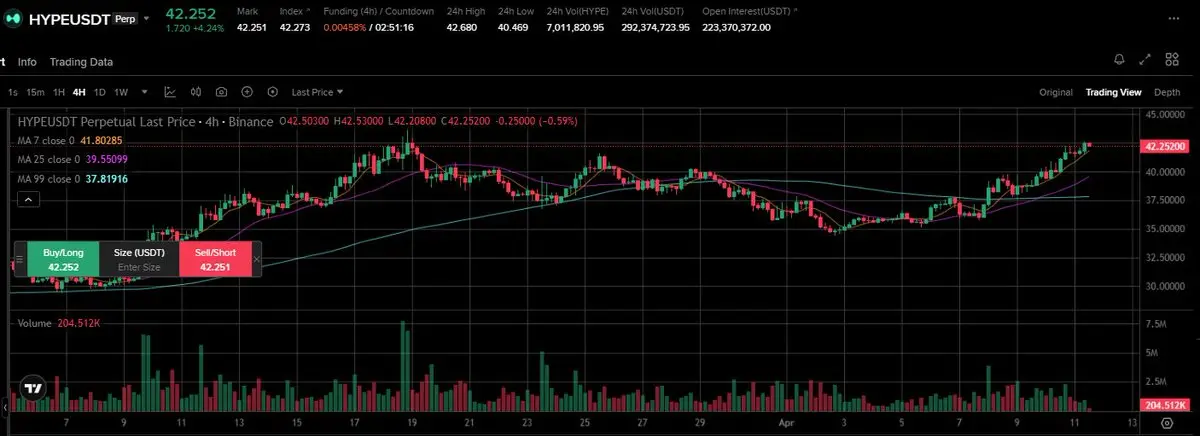Grab the quick-order panel handle icon
Screen dimensions: 1200x436
pyautogui.click(x=19, y=258)
